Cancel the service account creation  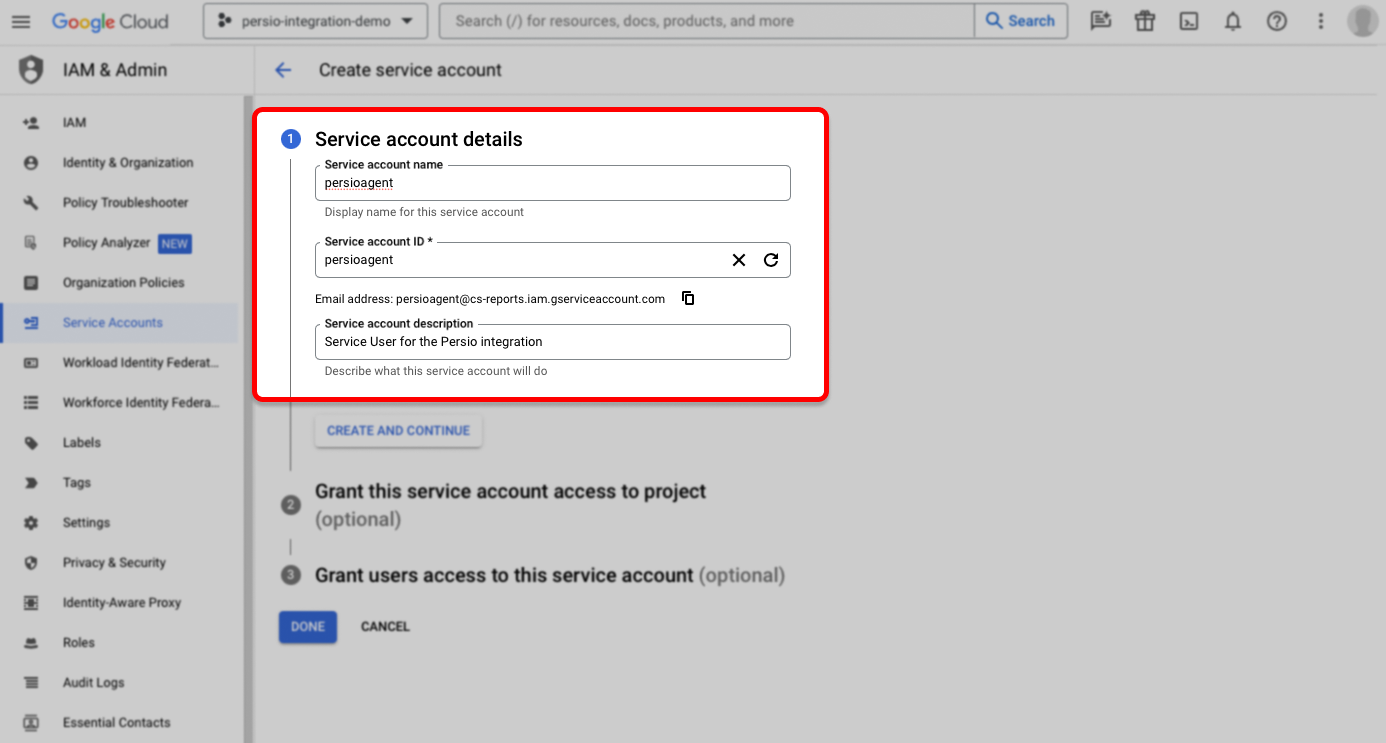pos(385,626)
